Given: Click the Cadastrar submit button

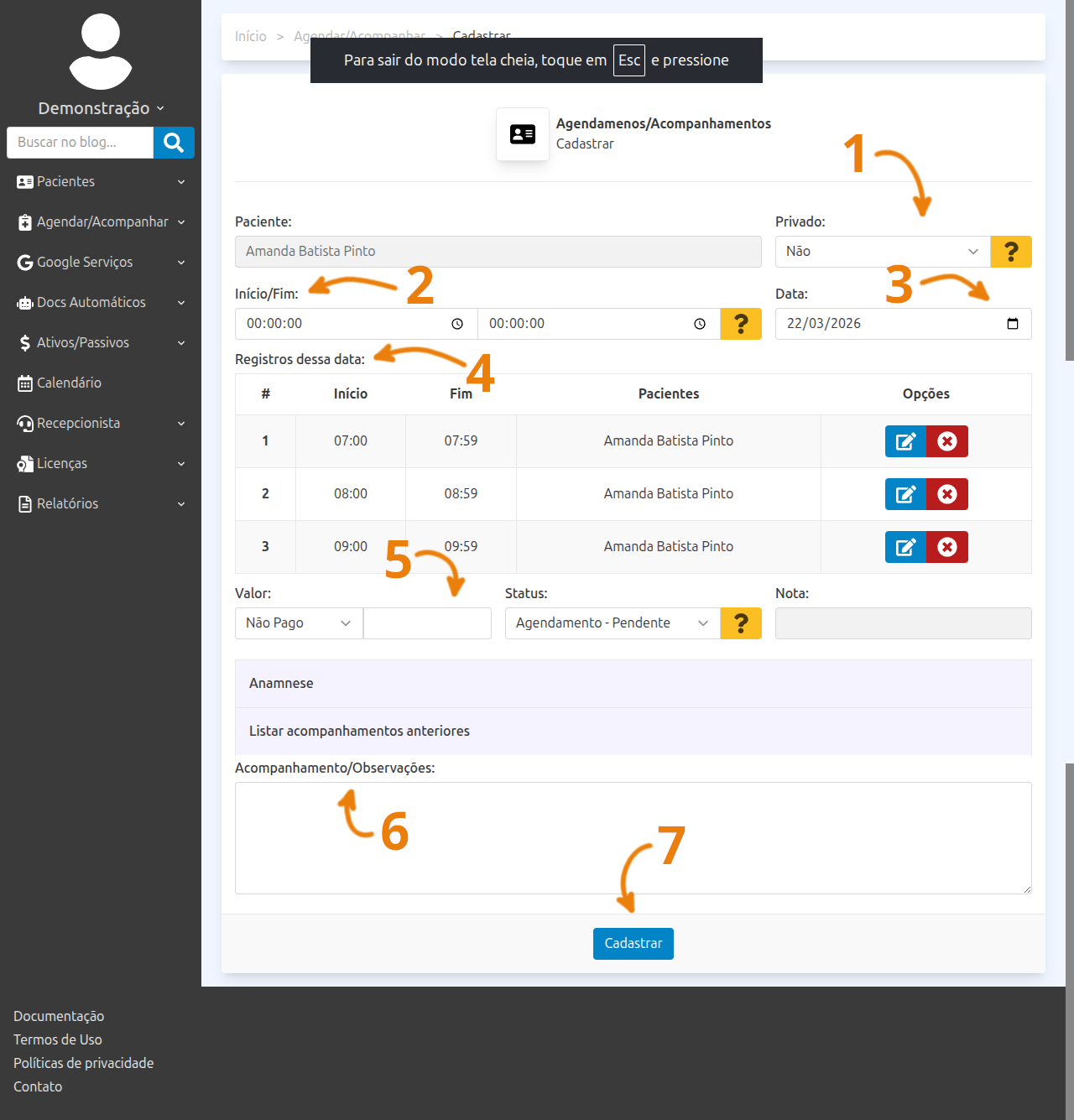Looking at the screenshot, I should click(633, 944).
